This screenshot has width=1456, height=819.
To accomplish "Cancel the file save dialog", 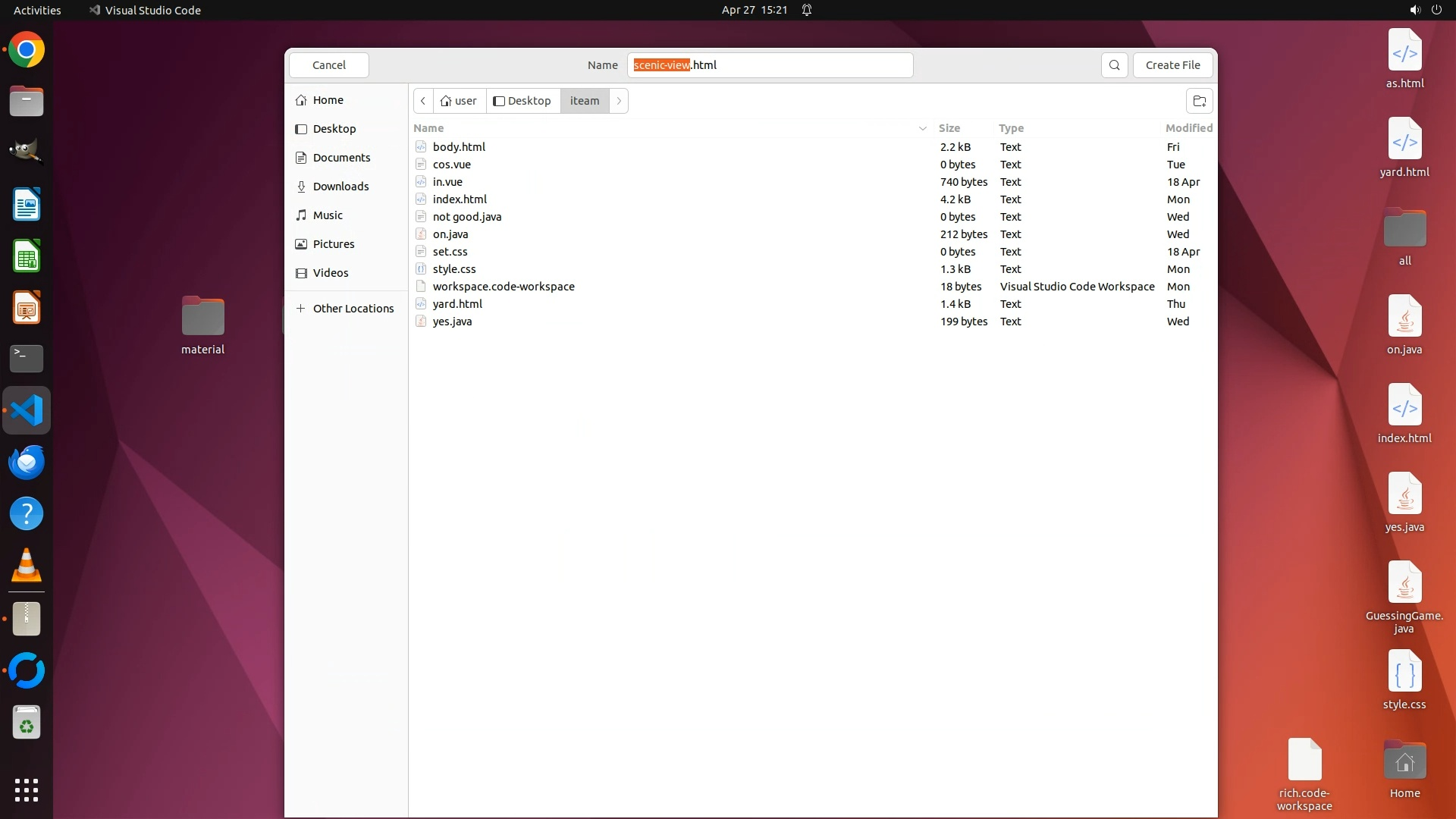I will click(329, 65).
